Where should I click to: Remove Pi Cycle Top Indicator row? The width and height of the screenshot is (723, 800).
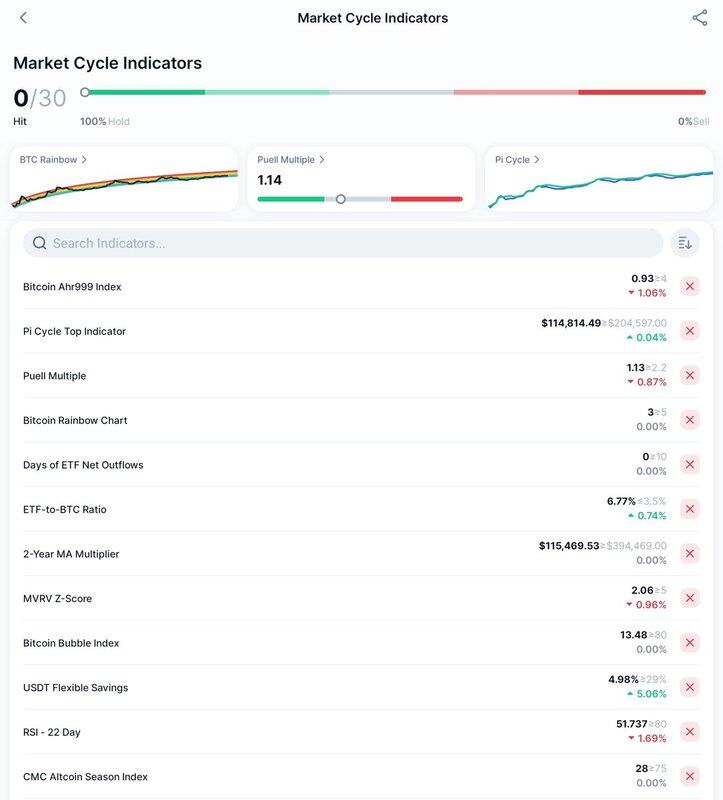tap(690, 331)
